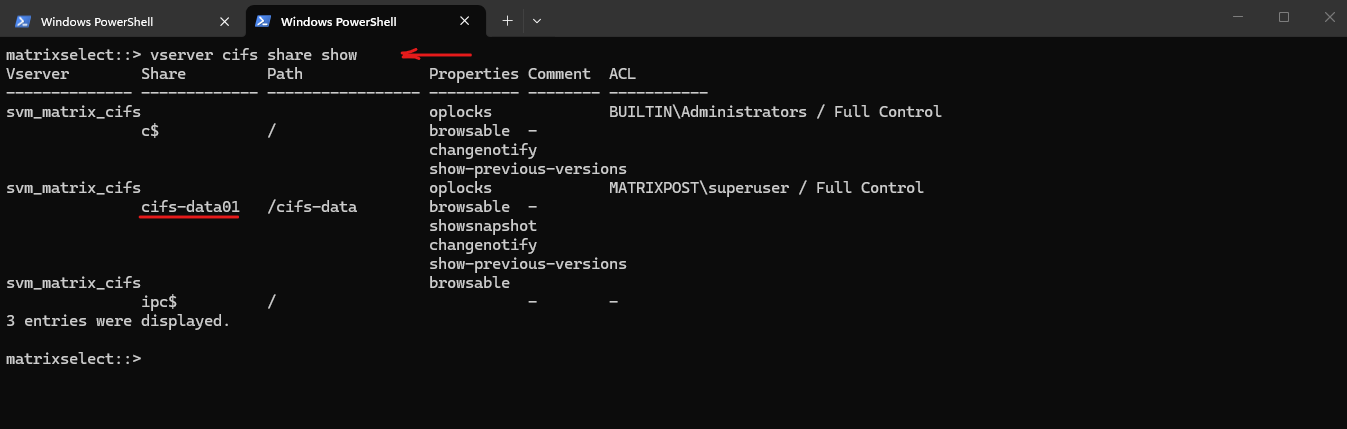The width and height of the screenshot is (1347, 429).
Task: Click the underlined cifs-data01 share name
Action: [190, 207]
